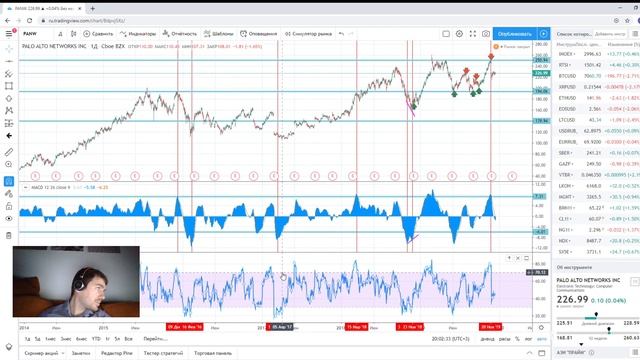
Task: Select the Все date range
Action: tap(128, 339)
